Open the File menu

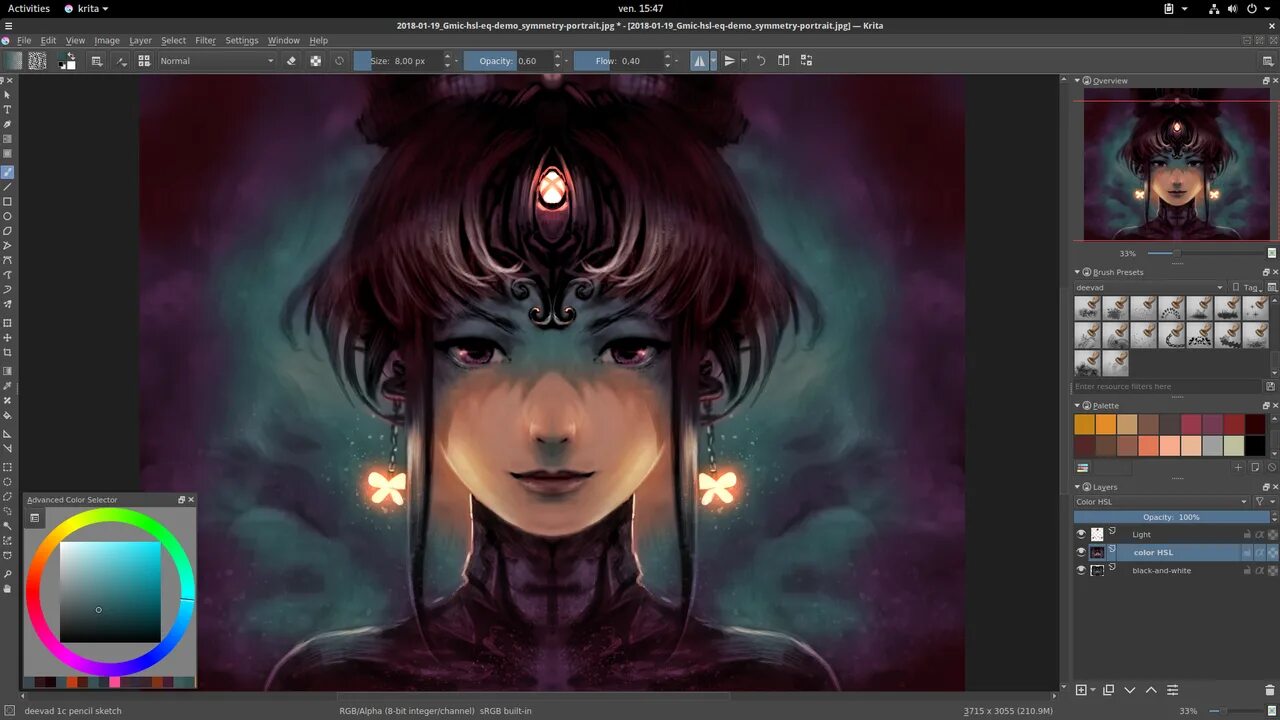(x=24, y=41)
